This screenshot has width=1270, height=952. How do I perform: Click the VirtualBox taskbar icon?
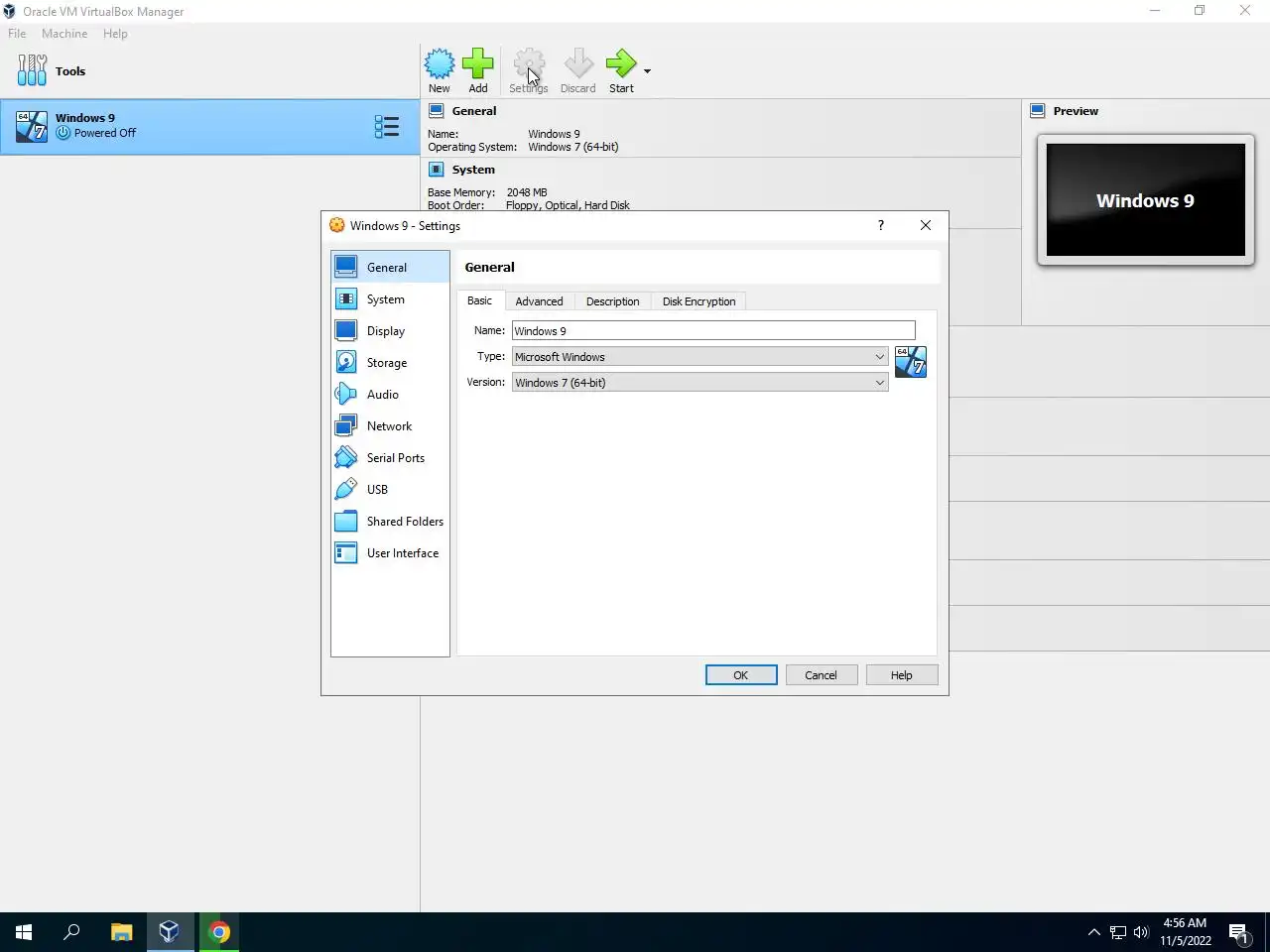click(169, 932)
